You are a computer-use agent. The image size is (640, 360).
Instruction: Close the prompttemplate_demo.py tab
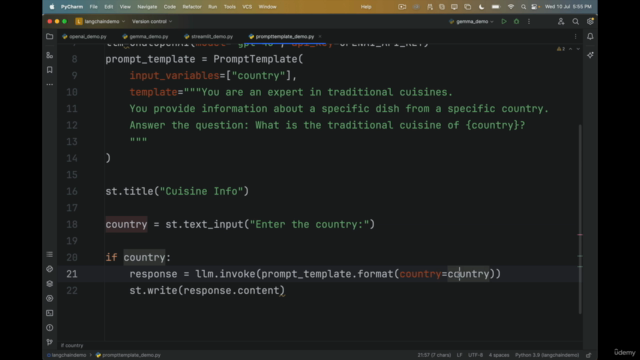point(320,36)
